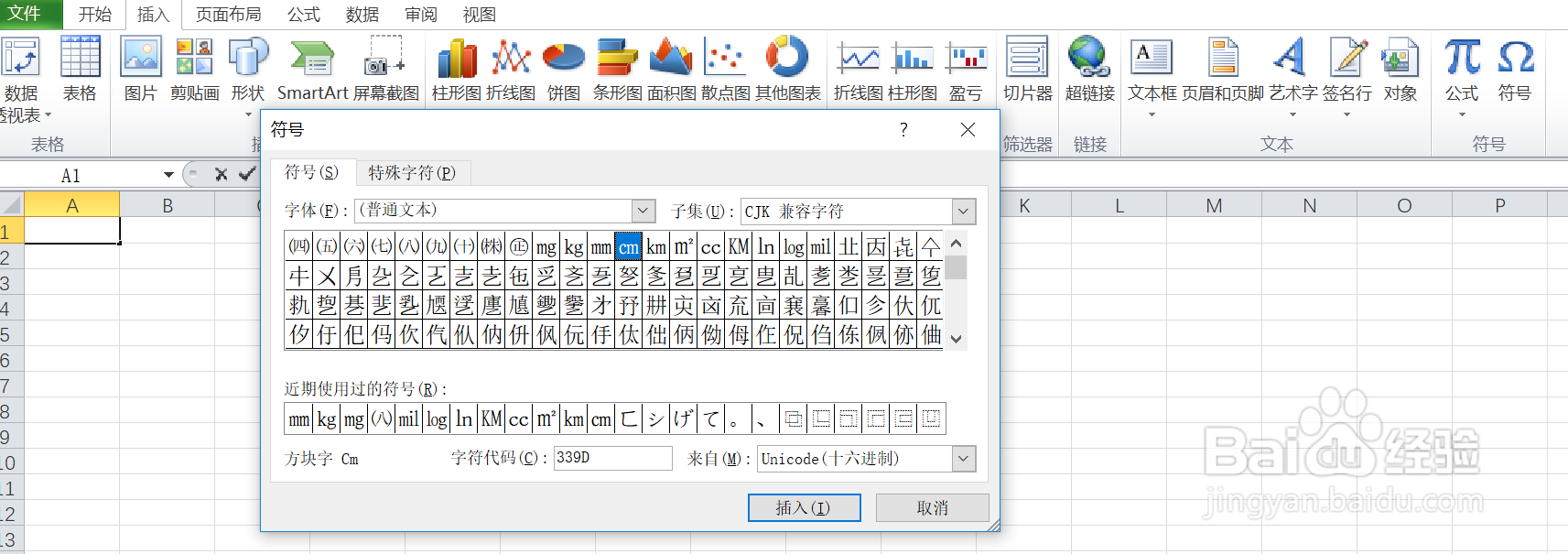The image size is (1568, 554).
Task: Insert a picture using 图片 icon
Action: coord(141,70)
